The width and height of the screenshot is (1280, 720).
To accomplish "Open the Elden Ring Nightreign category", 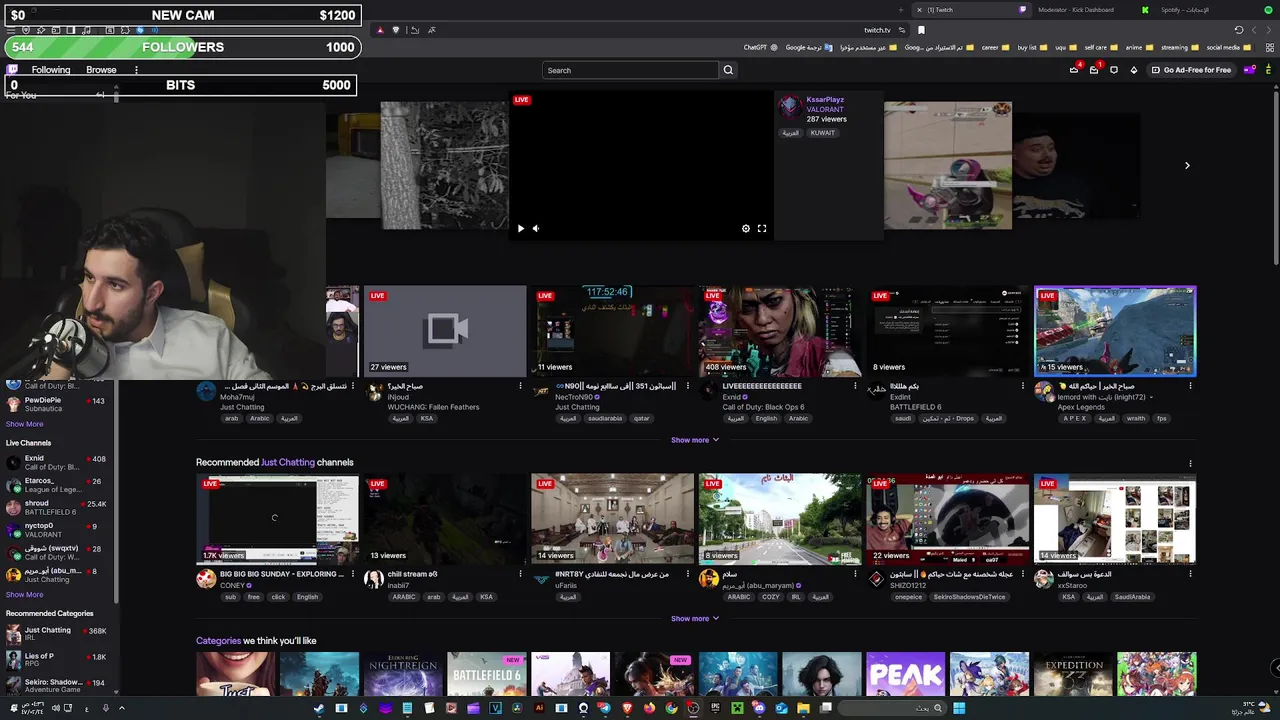I will pos(403,674).
